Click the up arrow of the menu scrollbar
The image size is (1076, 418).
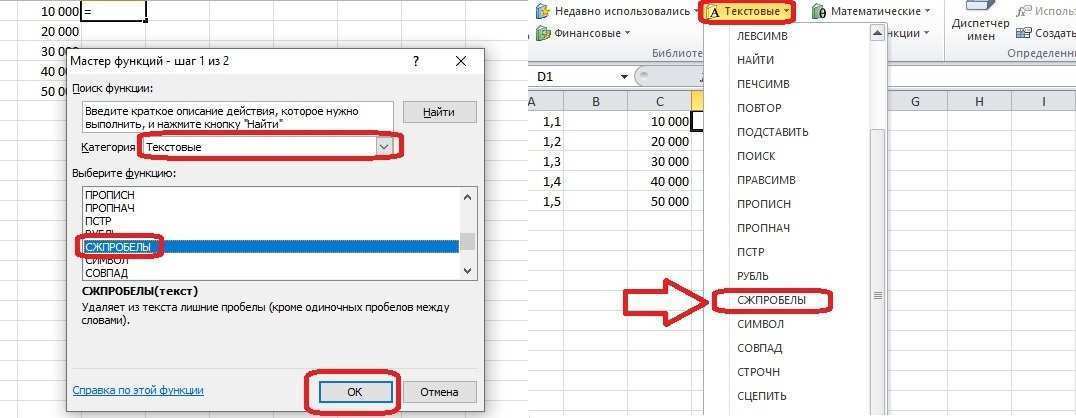click(x=876, y=32)
